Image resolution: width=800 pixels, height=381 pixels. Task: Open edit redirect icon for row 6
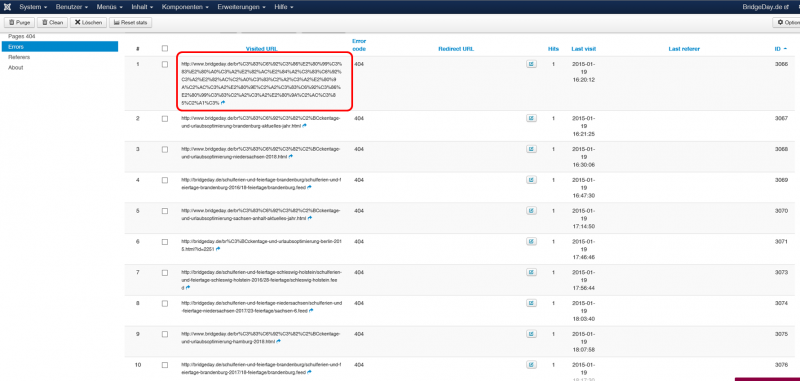click(531, 241)
